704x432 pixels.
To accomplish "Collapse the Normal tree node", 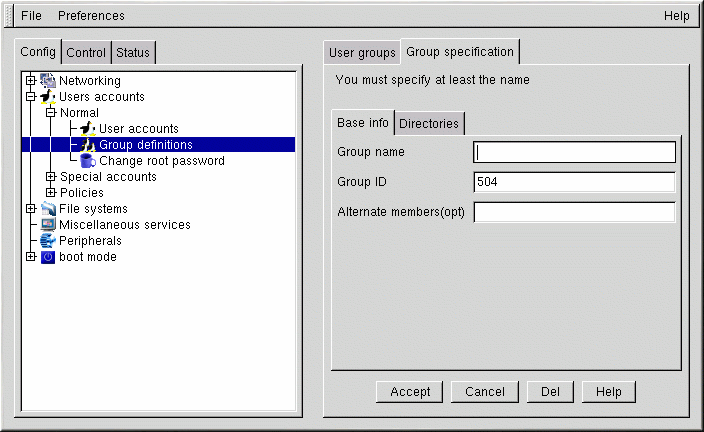I will pos(51,113).
